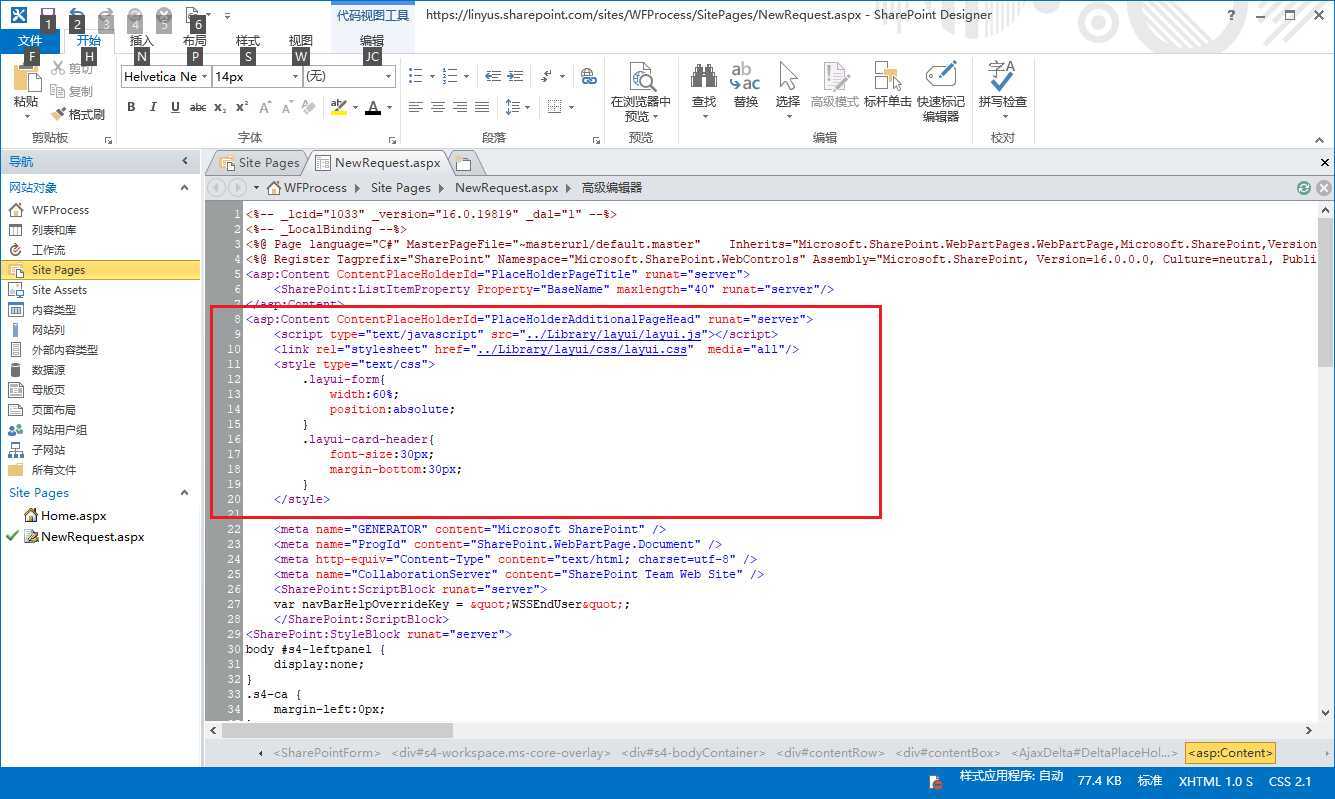Click the 标杆单击 icon
The image size is (1335, 799).
tap(887, 78)
